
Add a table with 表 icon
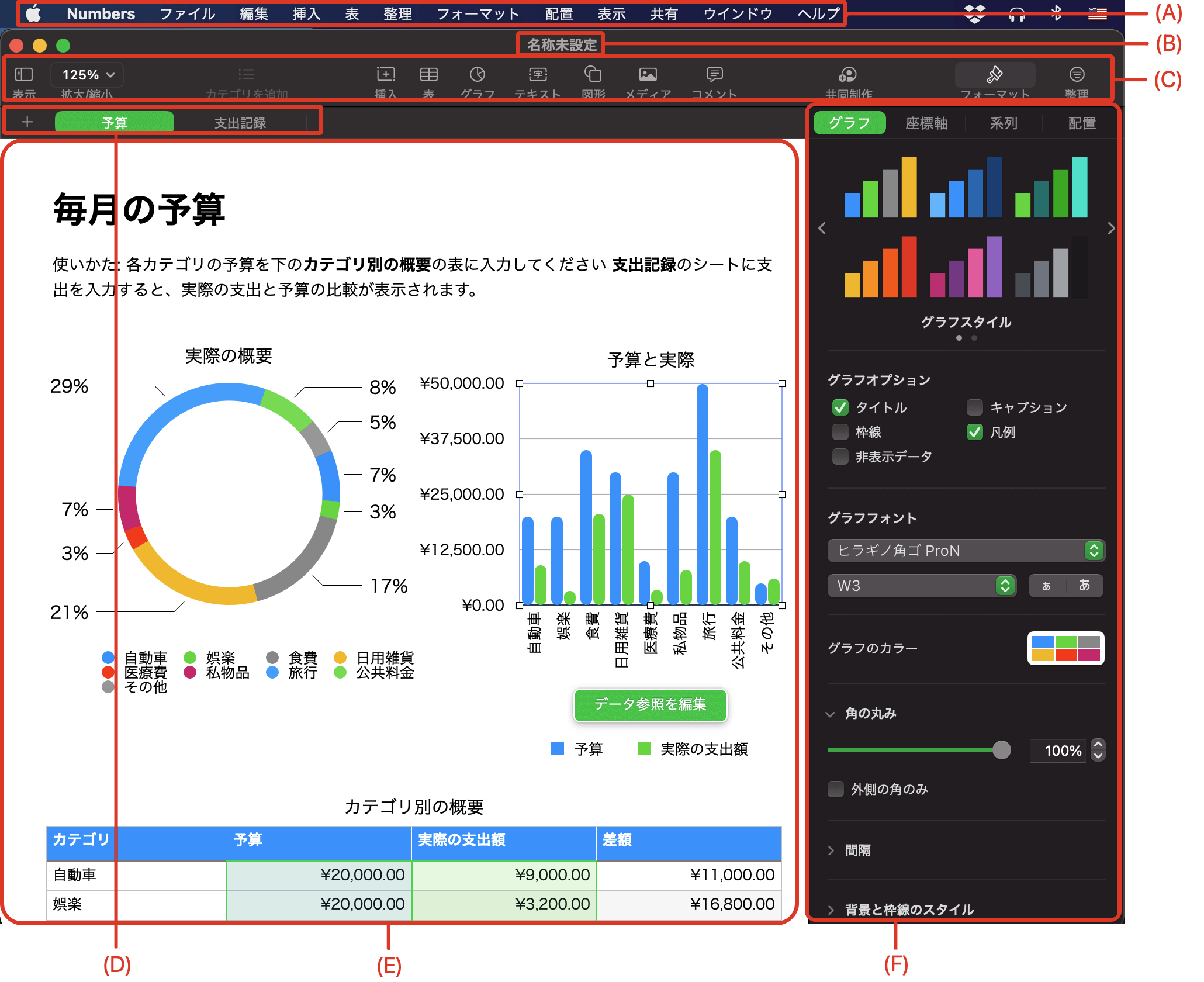point(429,74)
